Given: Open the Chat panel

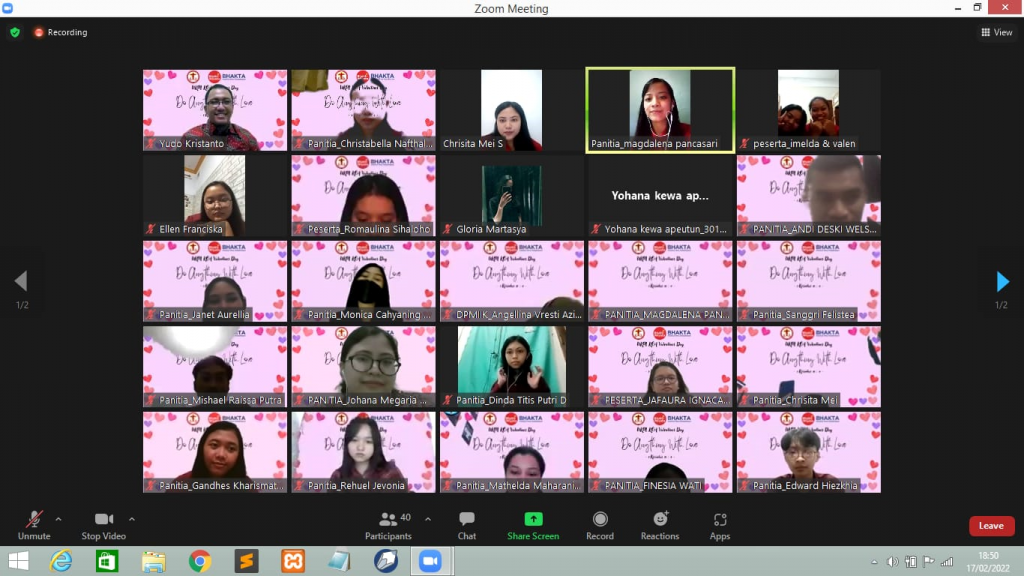Looking at the screenshot, I should 467,524.
